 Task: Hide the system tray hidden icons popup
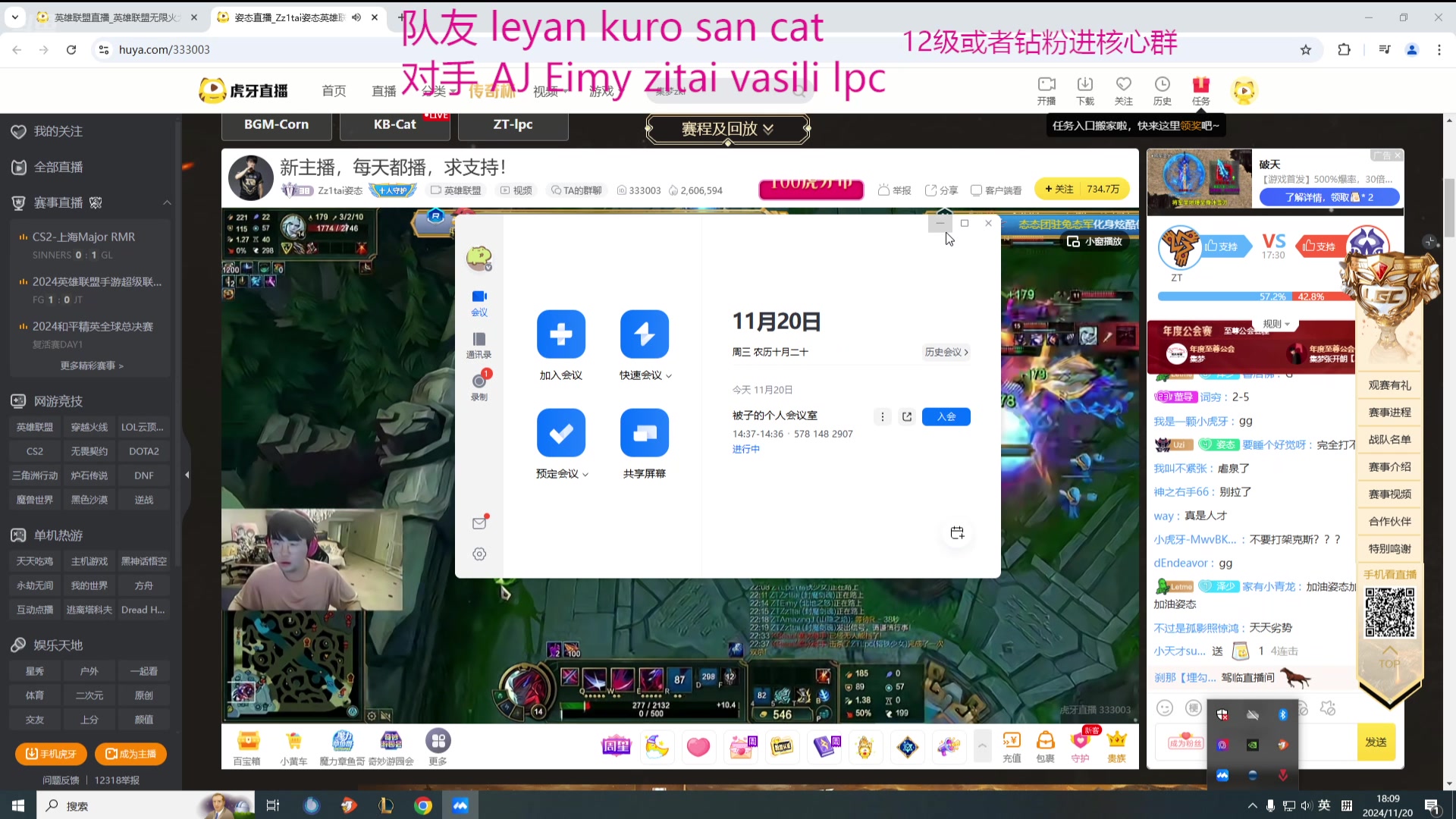pyautogui.click(x=1252, y=805)
